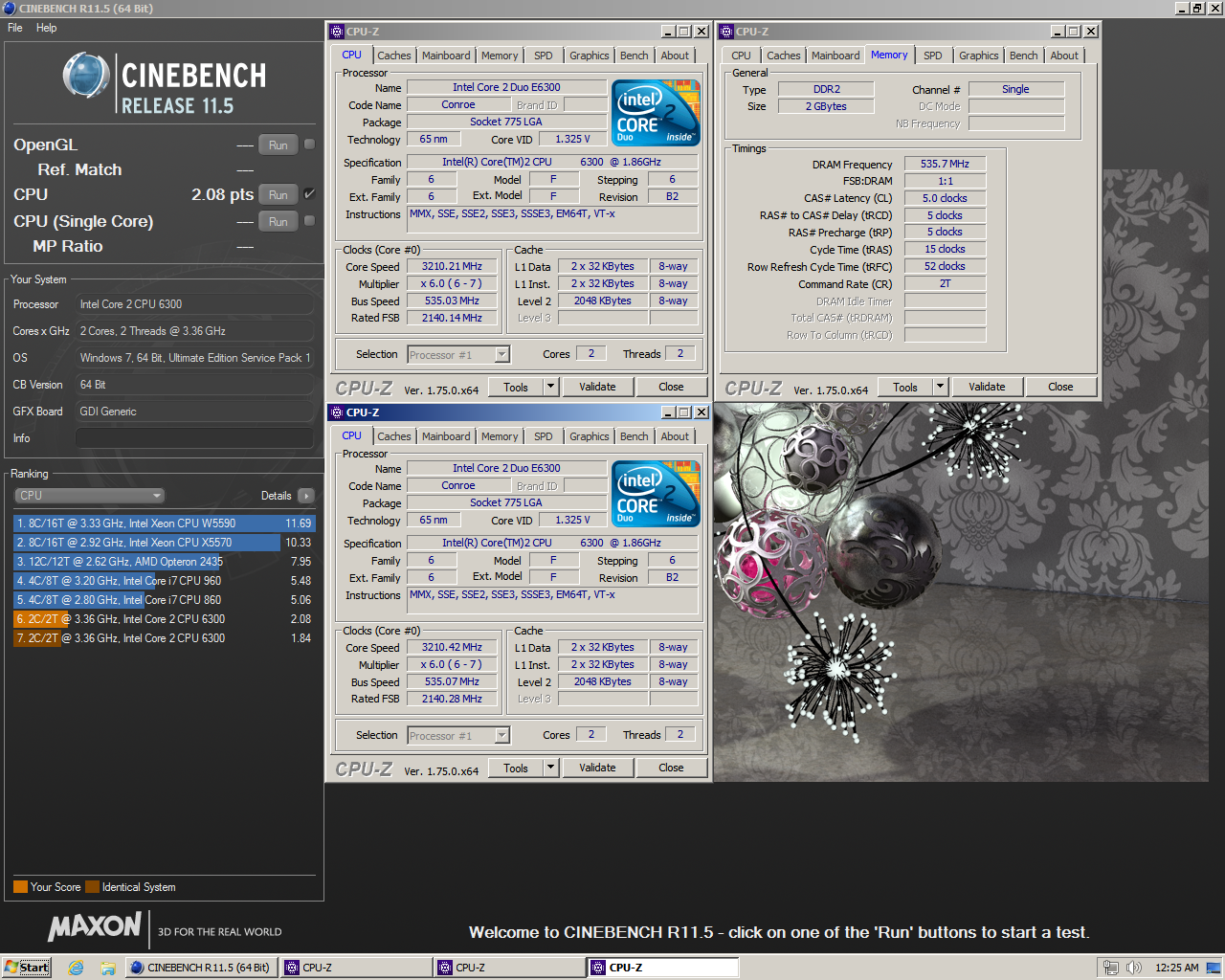Click the Info text field in Your System
This screenshot has width=1225, height=980.
pyautogui.click(x=194, y=438)
